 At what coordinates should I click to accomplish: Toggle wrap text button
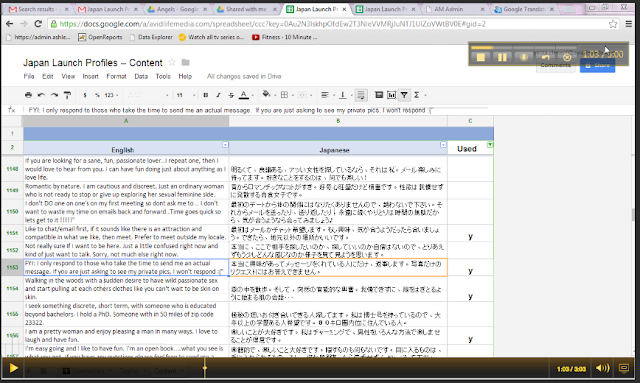coord(361,95)
